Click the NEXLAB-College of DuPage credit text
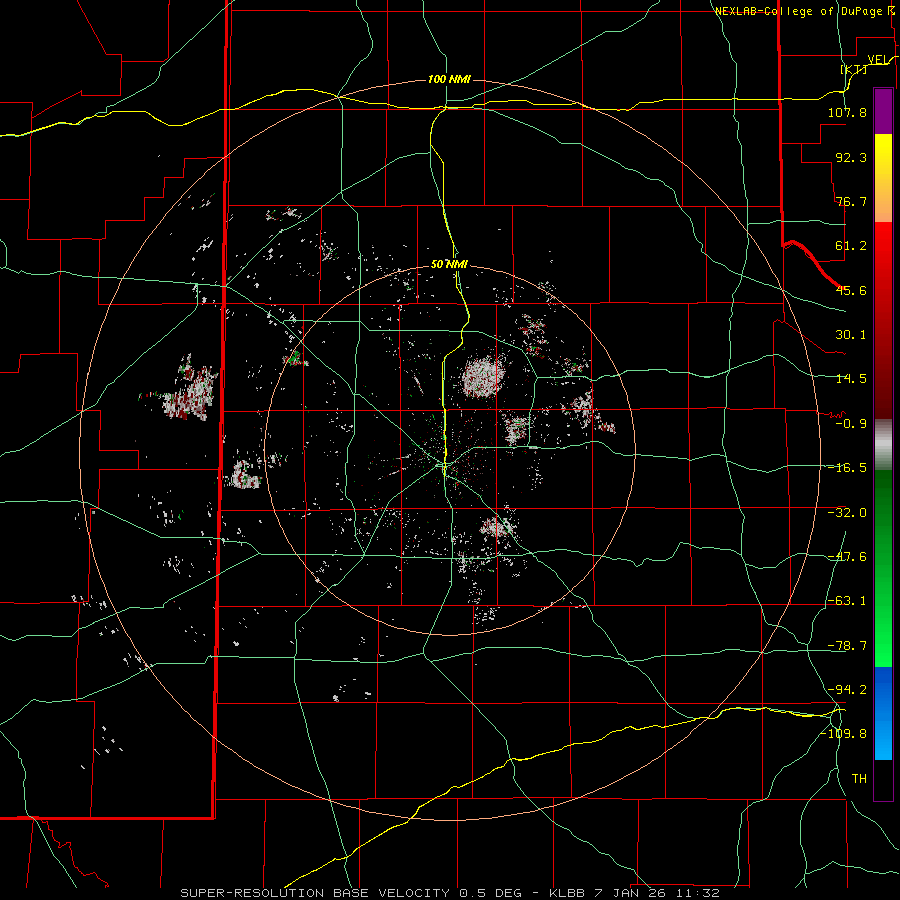Viewport: 900px width, 900px height. [805, 11]
